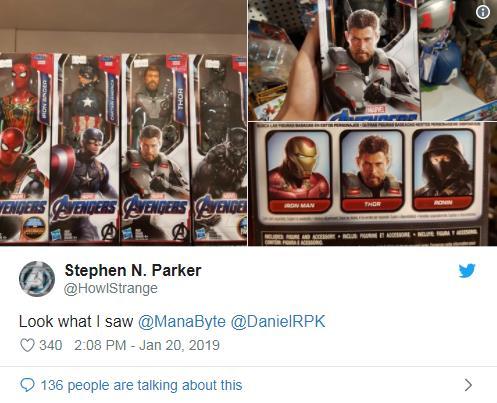
Task: Click the Twitter bird logo
Action: [467, 271]
